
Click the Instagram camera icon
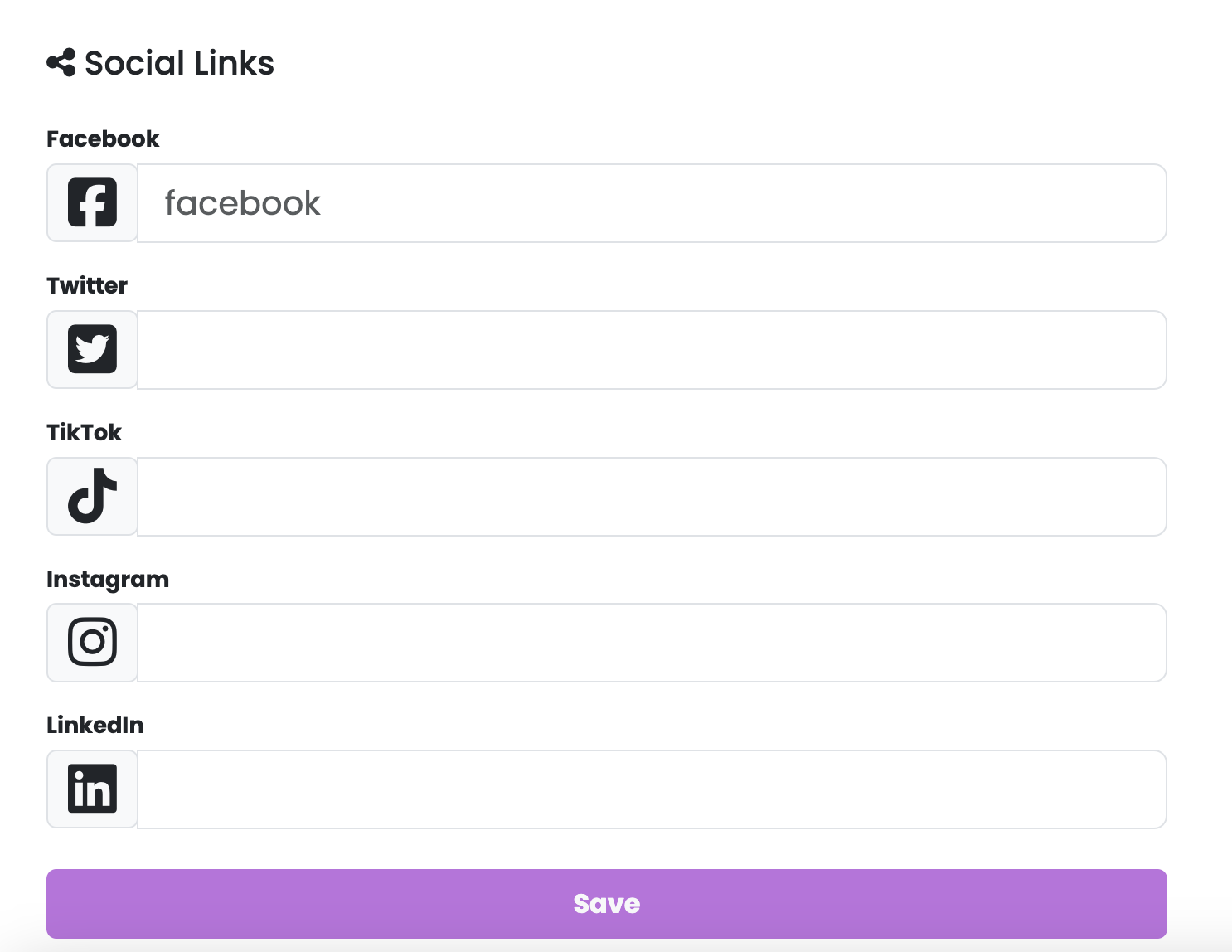[x=92, y=642]
